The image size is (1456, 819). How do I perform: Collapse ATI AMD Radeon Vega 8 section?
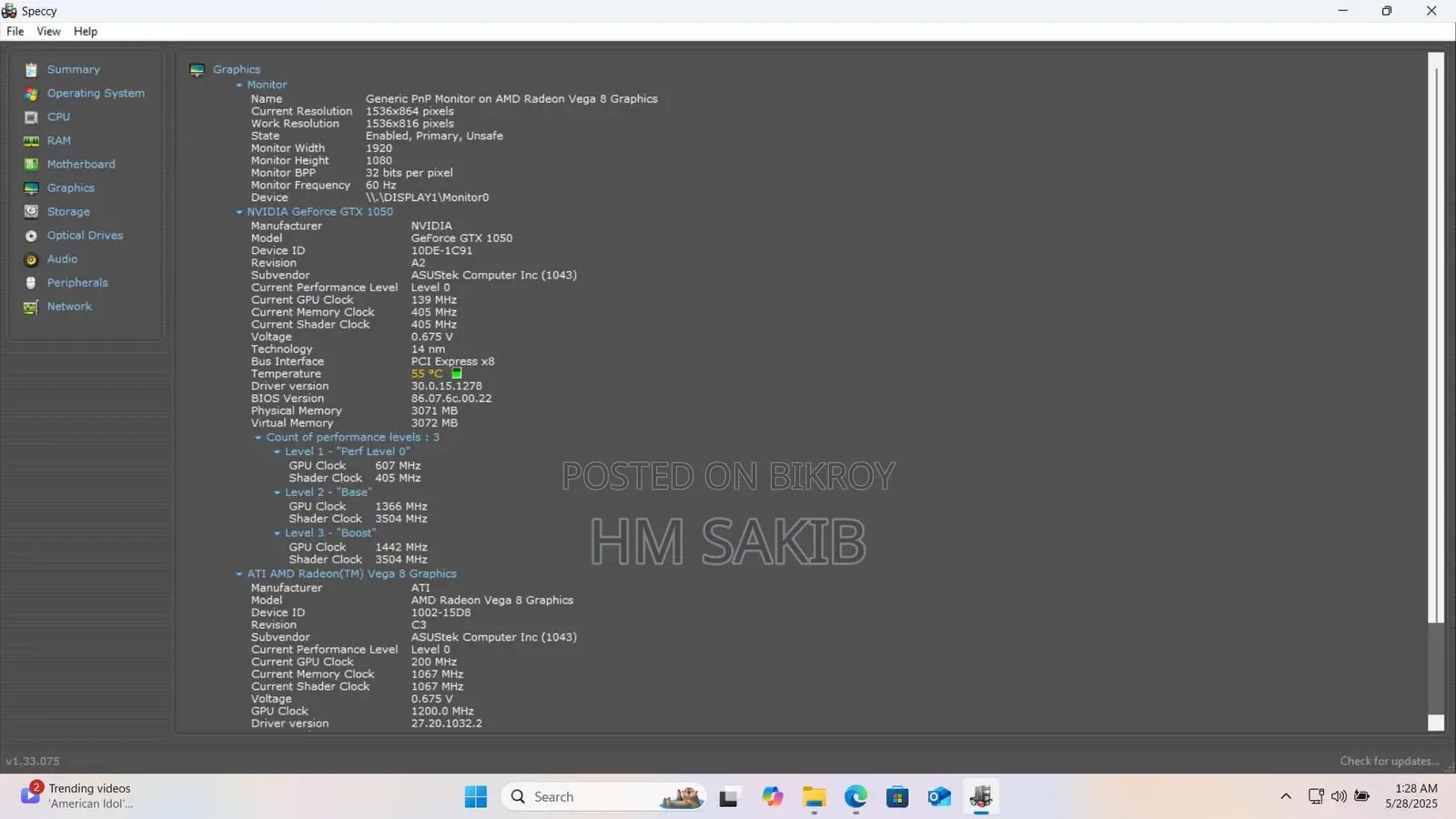239,574
